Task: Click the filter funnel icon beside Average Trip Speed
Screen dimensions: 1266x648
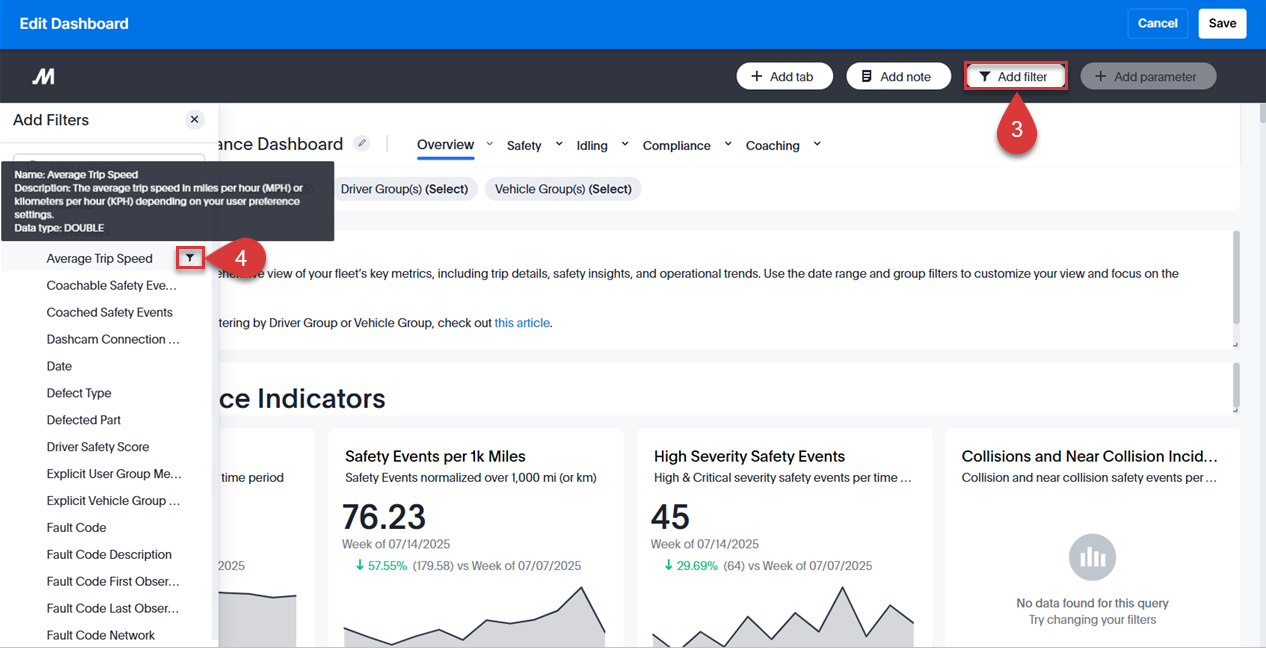Action: 189,258
